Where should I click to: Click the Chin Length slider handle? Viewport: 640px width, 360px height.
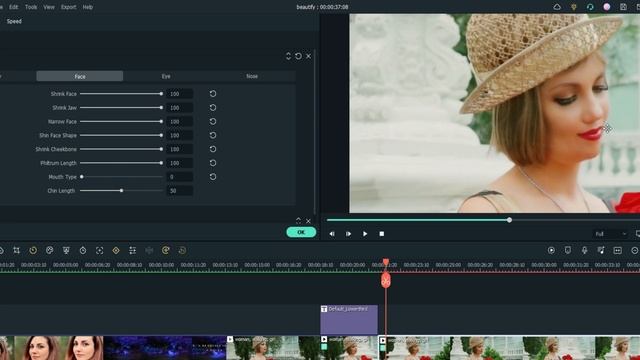click(121, 191)
